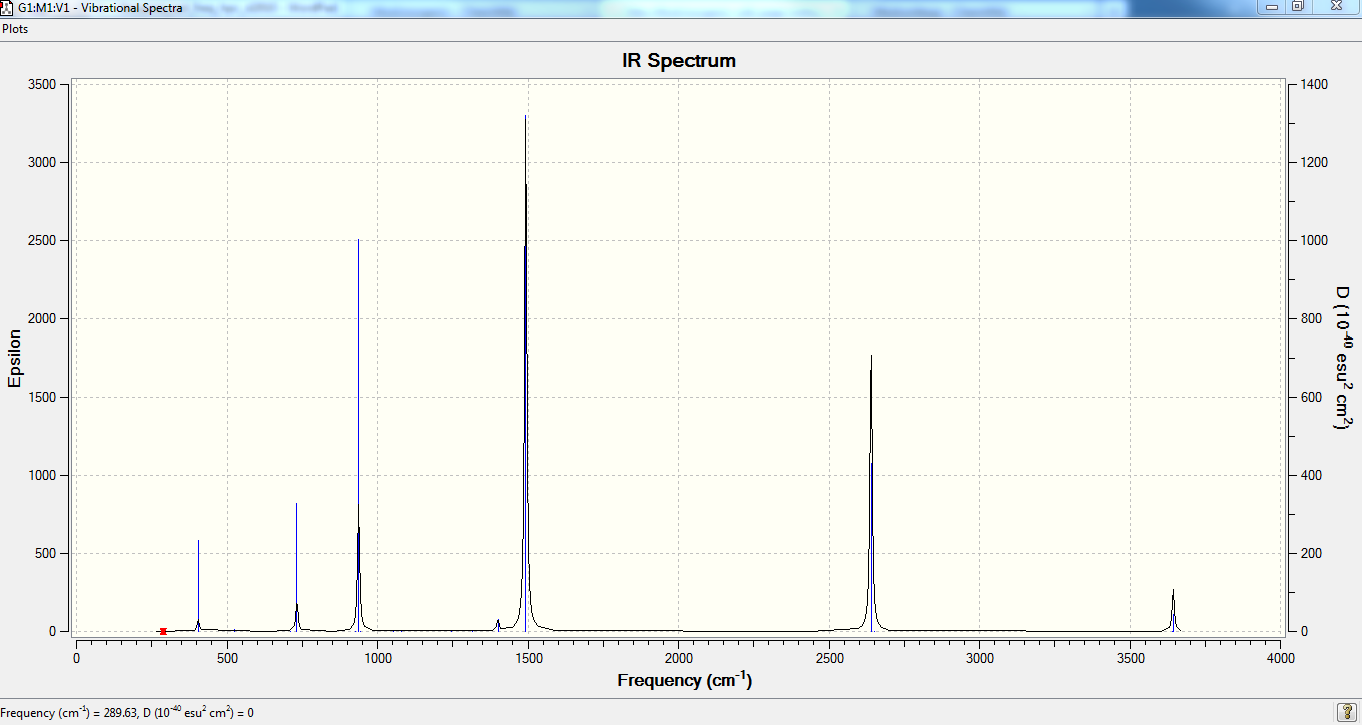Open the Plots menu
1362x725 pixels.
point(15,29)
